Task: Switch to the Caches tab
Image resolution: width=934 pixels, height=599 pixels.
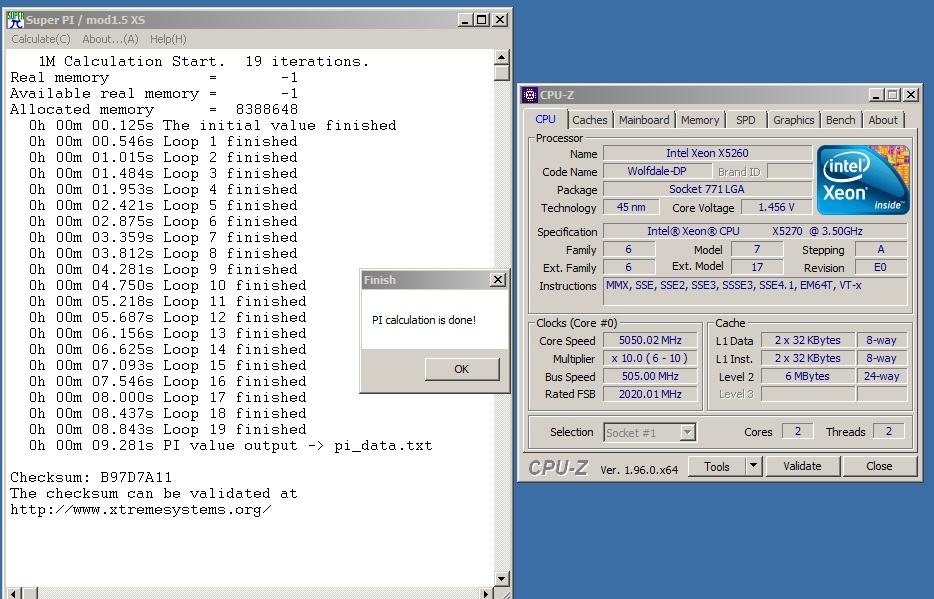Action: click(589, 120)
